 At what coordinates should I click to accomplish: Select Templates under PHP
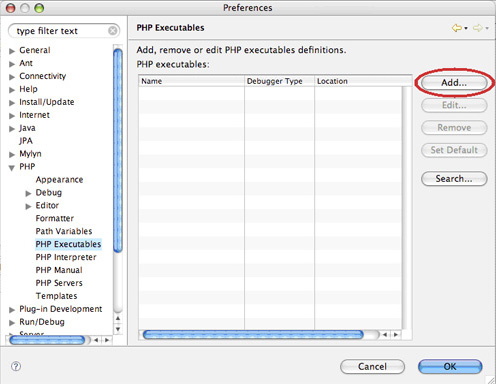coord(57,296)
